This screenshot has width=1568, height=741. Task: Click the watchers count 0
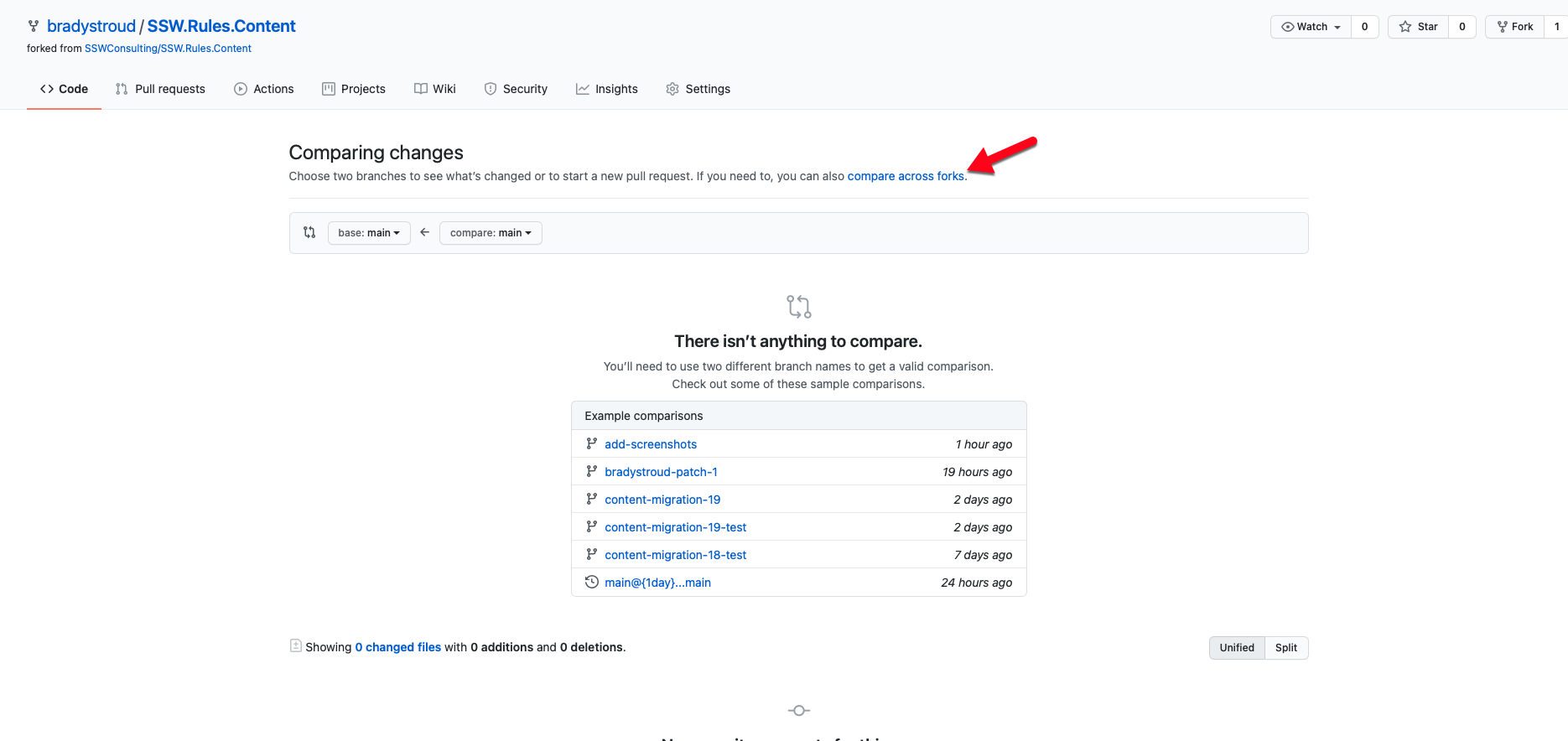tap(1364, 27)
